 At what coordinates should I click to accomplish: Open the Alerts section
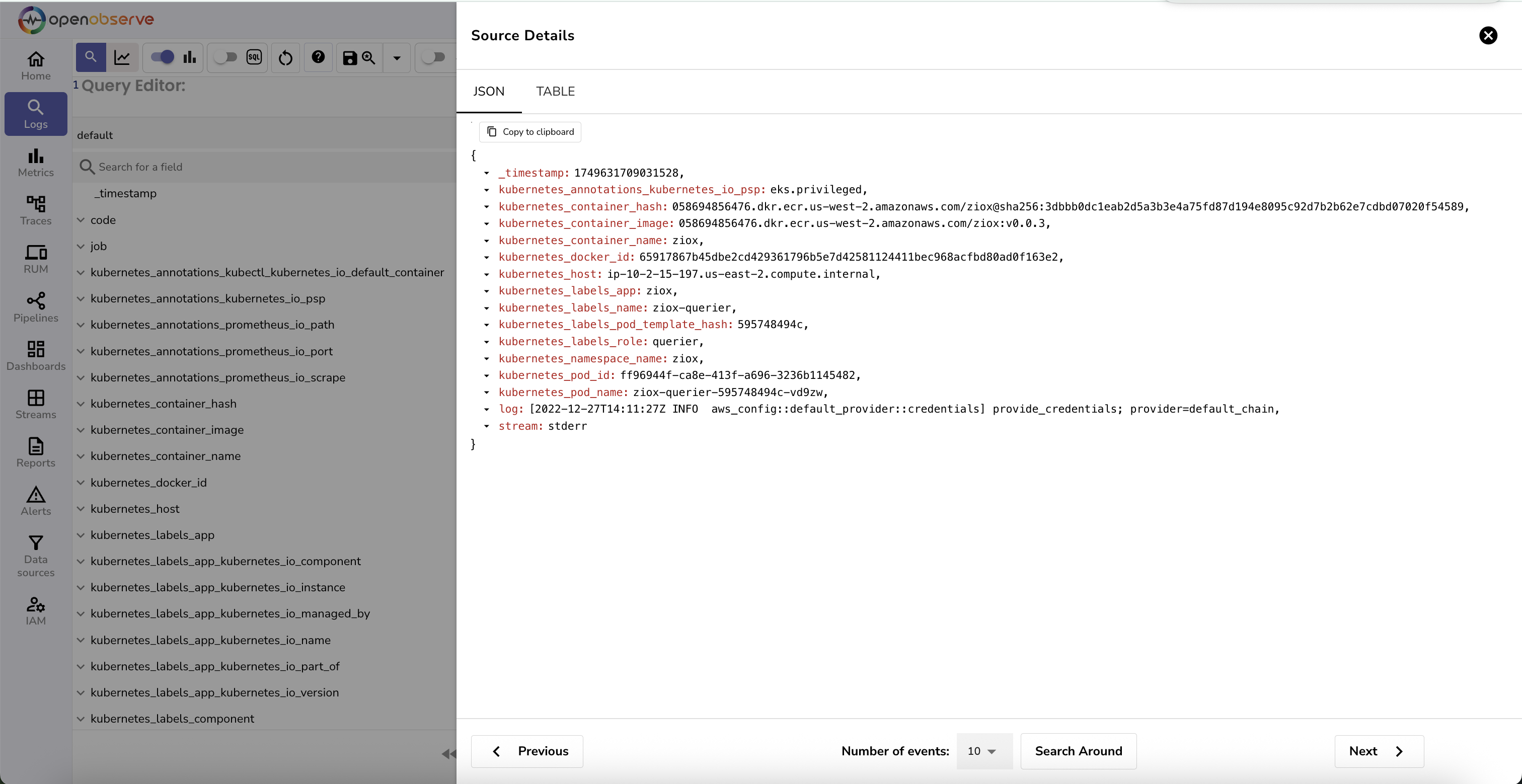point(35,501)
